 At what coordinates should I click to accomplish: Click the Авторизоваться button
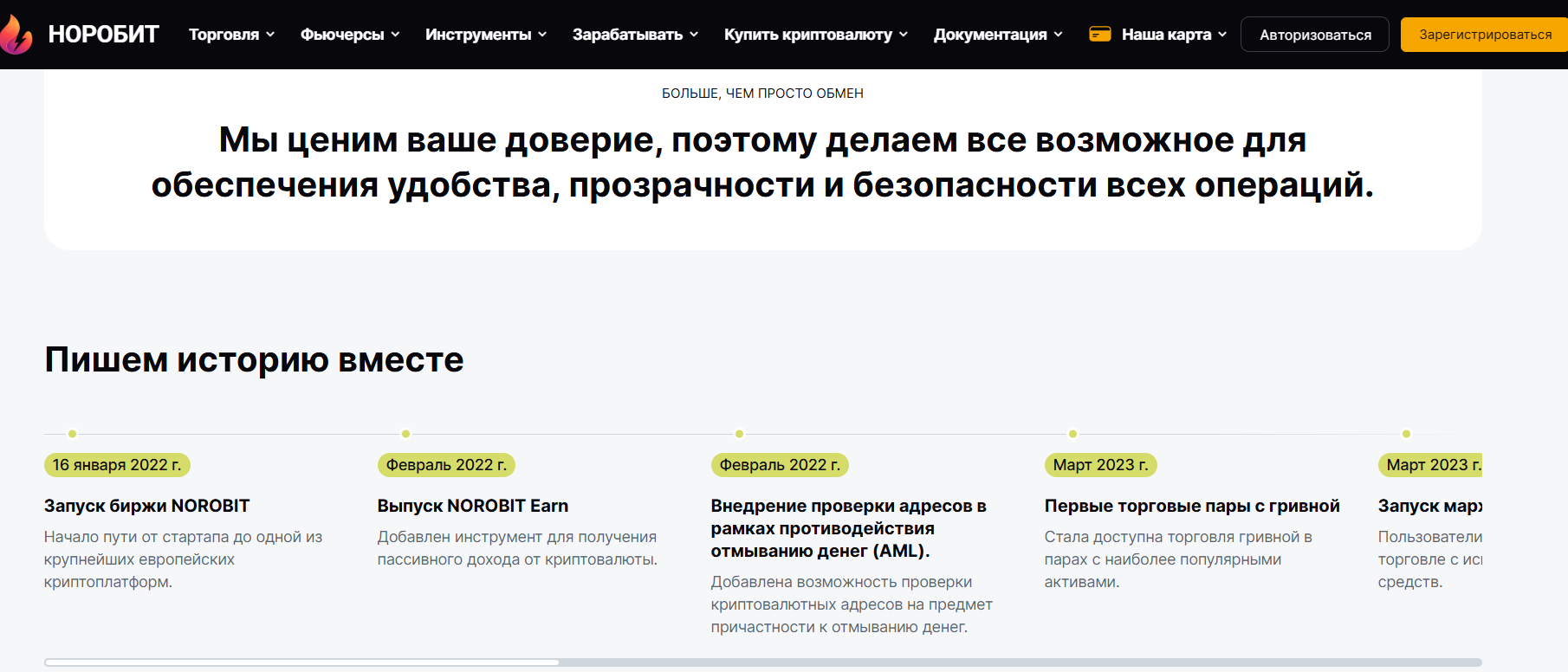1315,35
